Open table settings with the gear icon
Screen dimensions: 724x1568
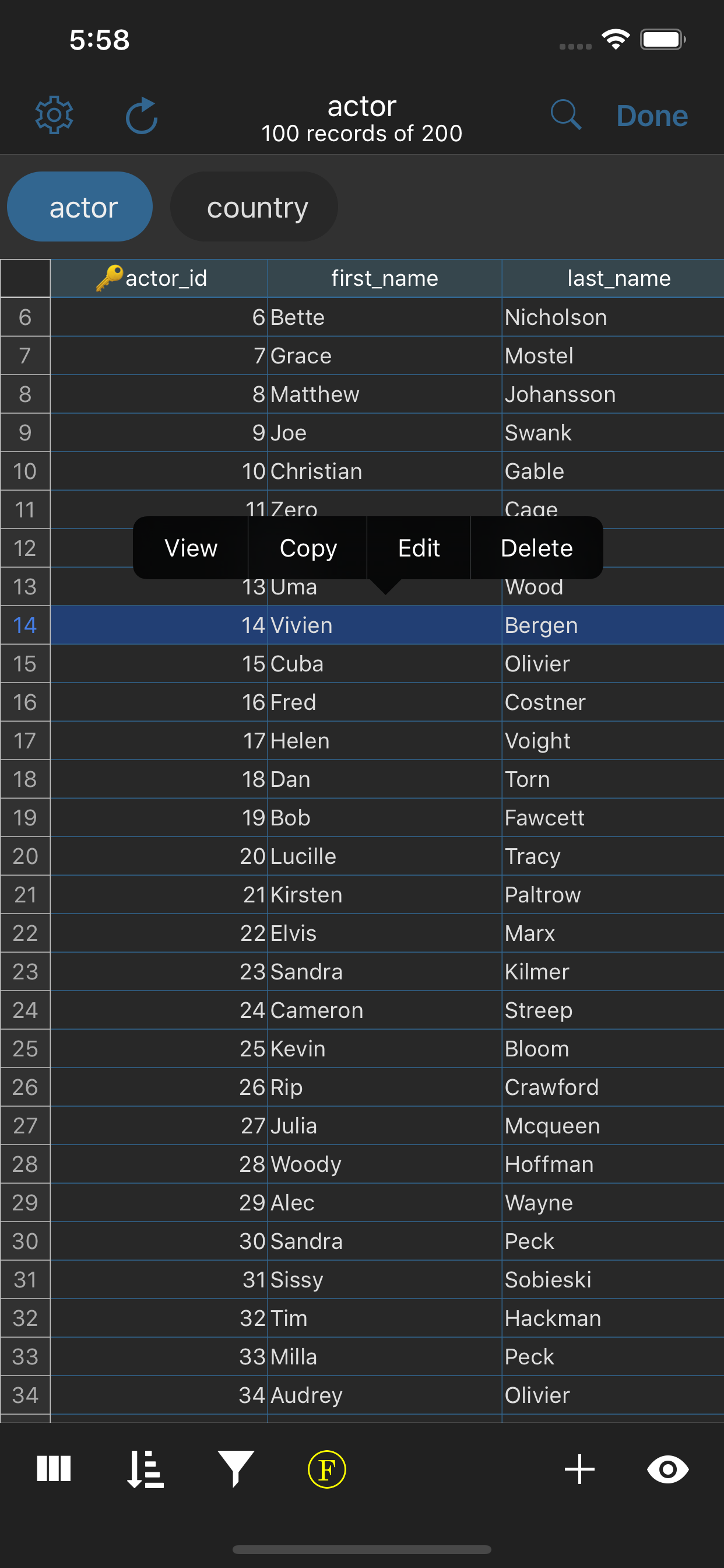pos(55,115)
